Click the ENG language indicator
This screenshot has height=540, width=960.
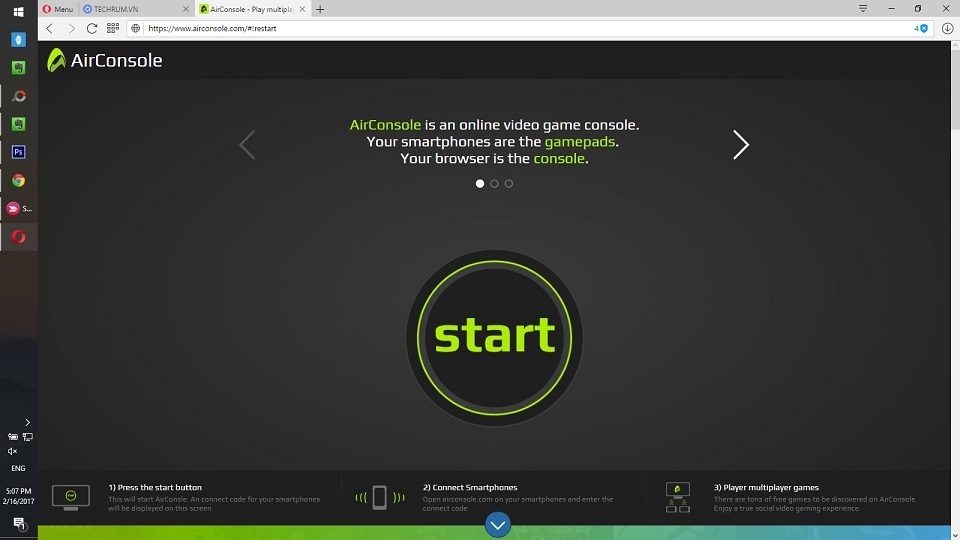pyautogui.click(x=18, y=468)
